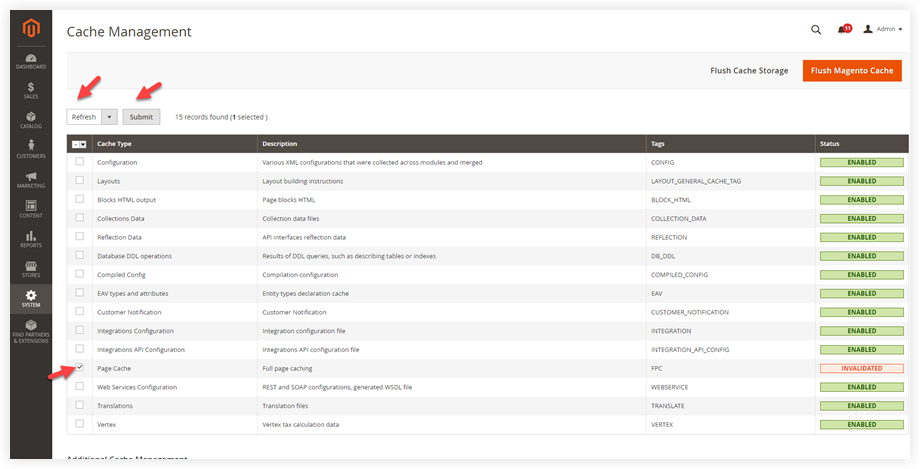Viewport: 920px width, 469px height.
Task: Click the ENABLED status of Vertex
Action: pyautogui.click(x=861, y=424)
